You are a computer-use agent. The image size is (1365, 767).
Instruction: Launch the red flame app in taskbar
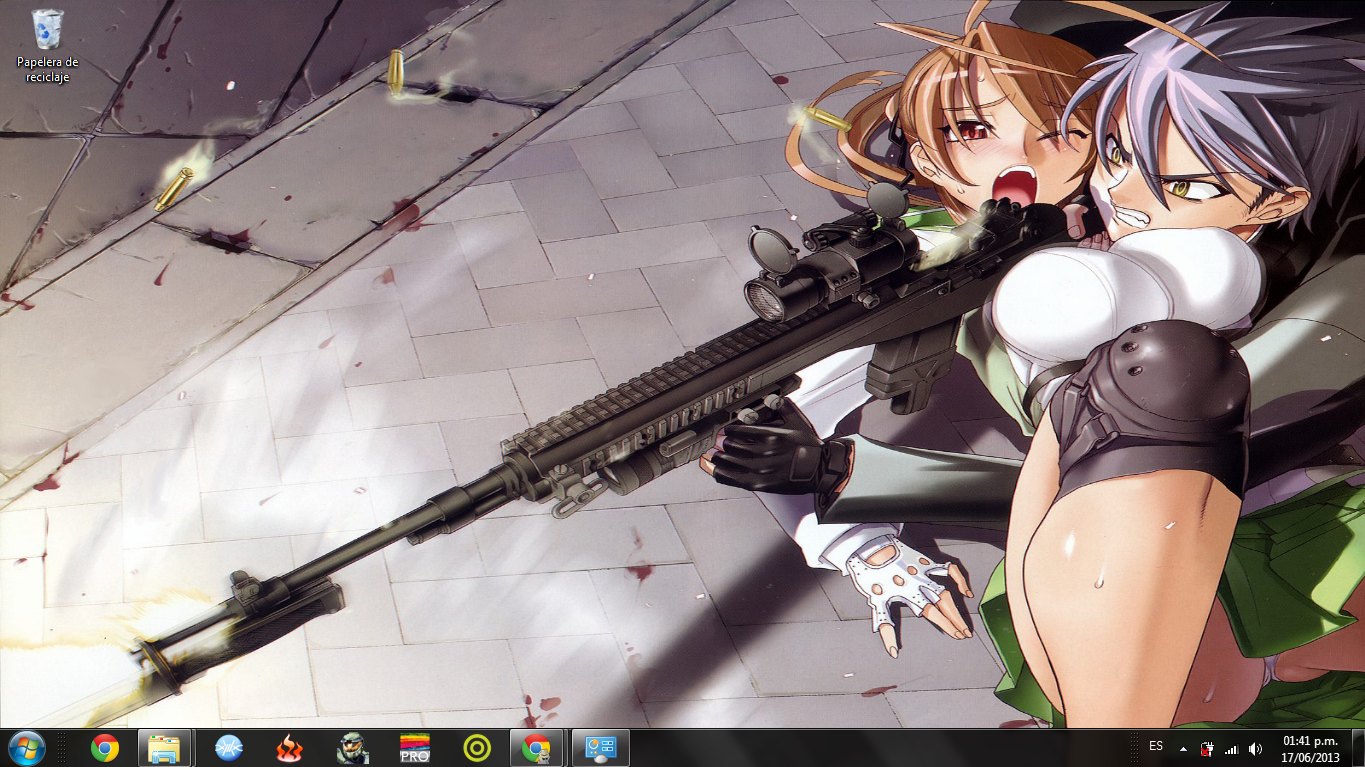click(x=290, y=748)
